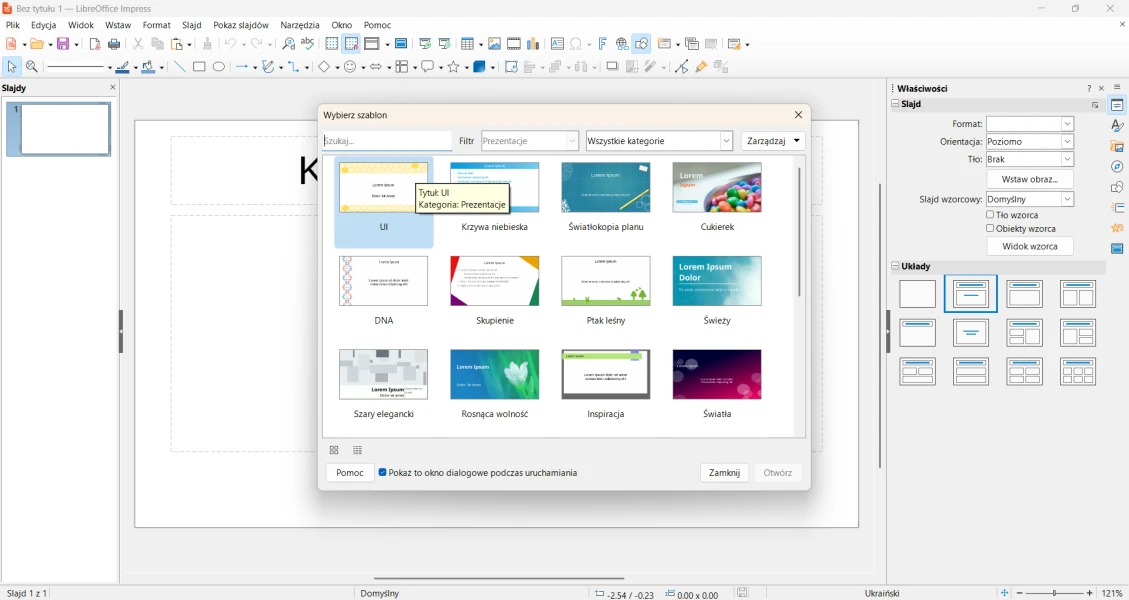Open the Gallery sidebar panel icon
The image size is (1129, 600).
coord(1117,147)
